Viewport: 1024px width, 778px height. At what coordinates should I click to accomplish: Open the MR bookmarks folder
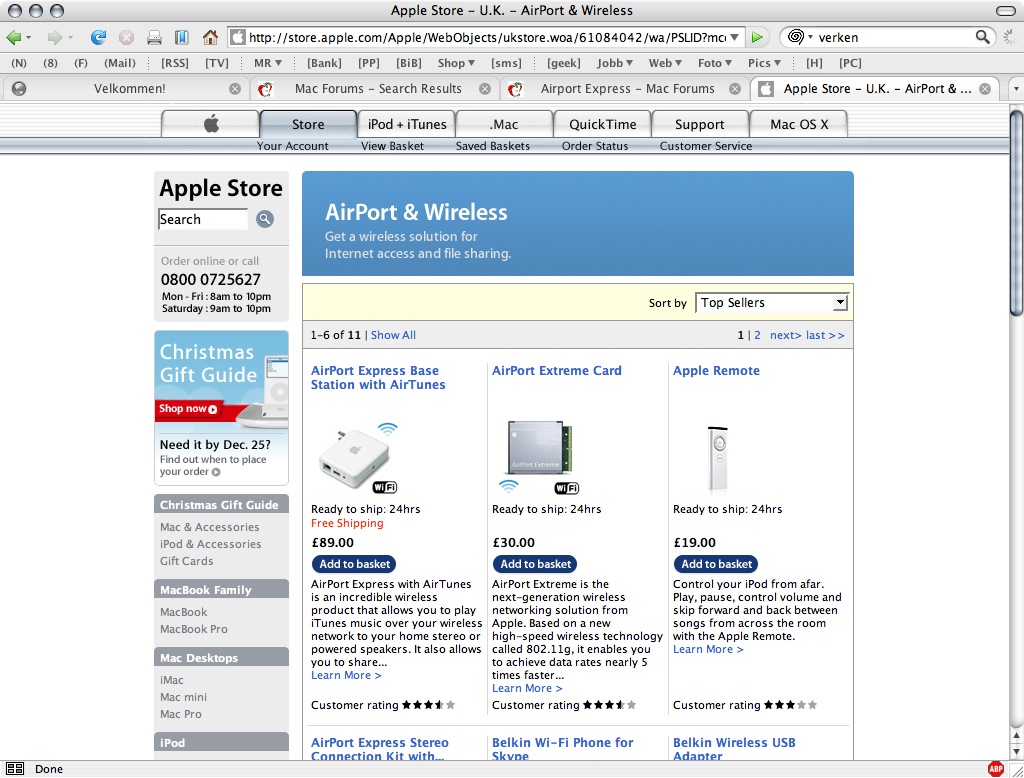[x=268, y=63]
